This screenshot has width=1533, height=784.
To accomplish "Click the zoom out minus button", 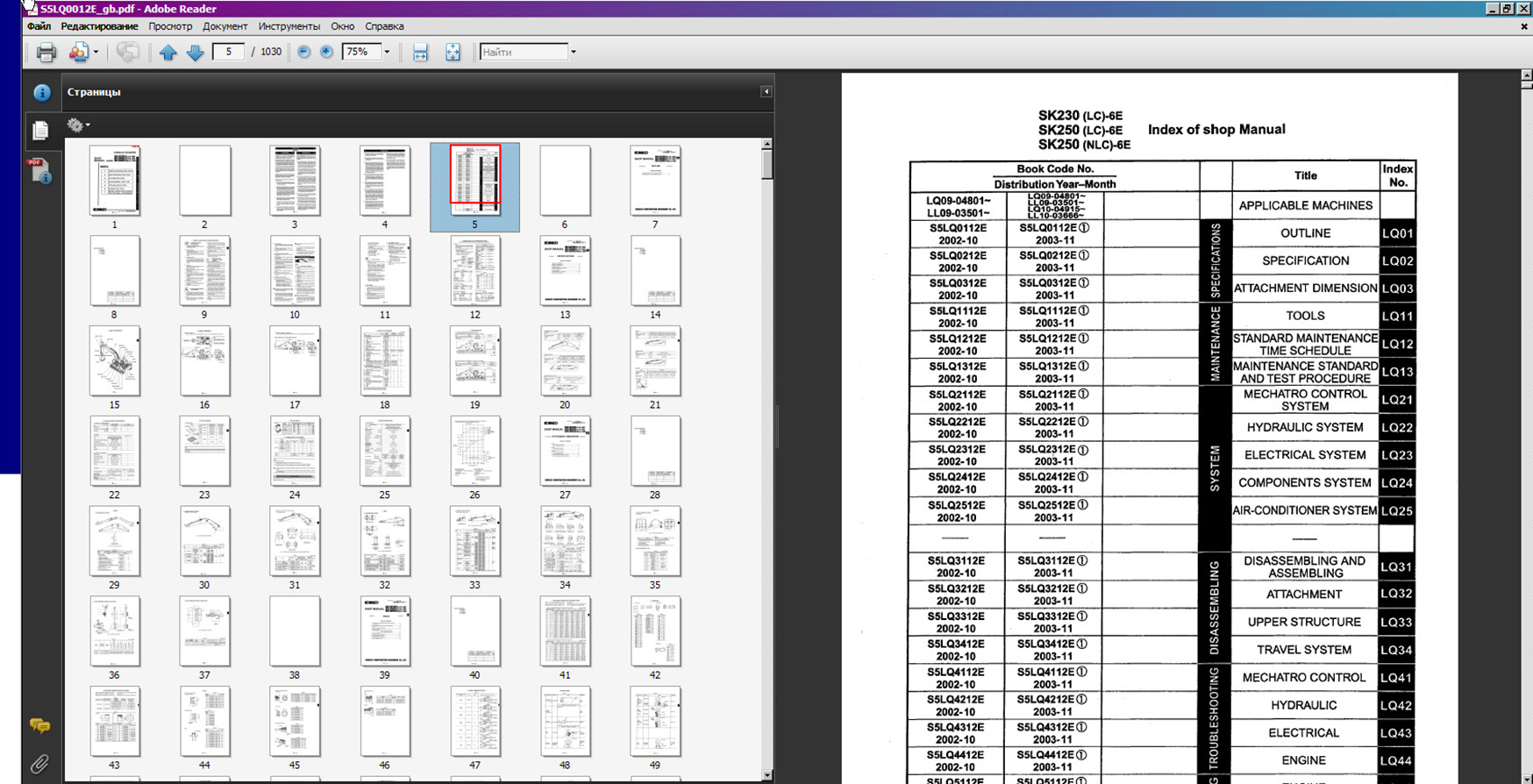I will pyautogui.click(x=303, y=52).
